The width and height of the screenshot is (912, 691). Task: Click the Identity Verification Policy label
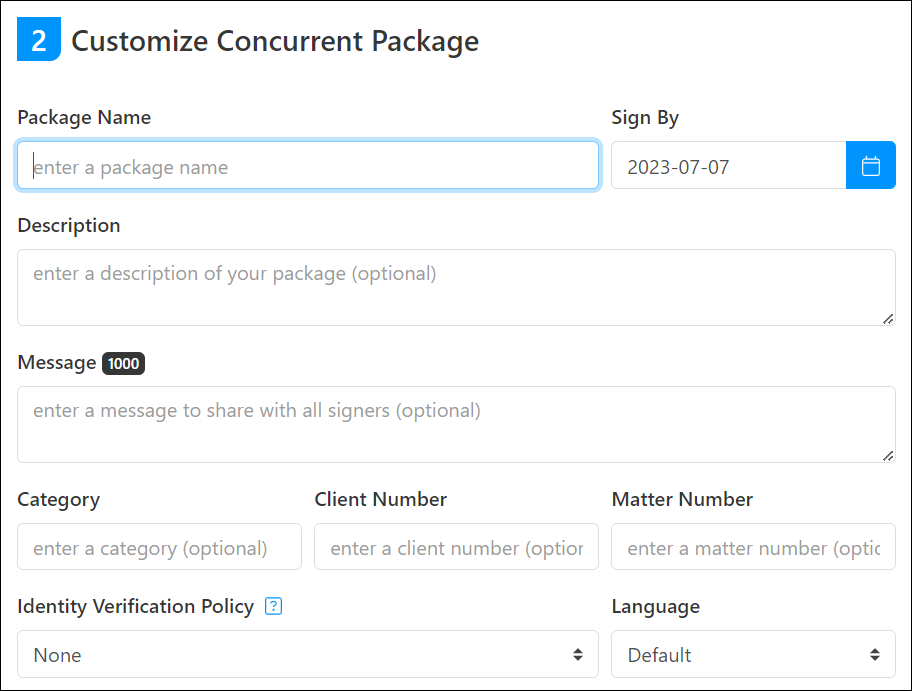(x=135, y=607)
